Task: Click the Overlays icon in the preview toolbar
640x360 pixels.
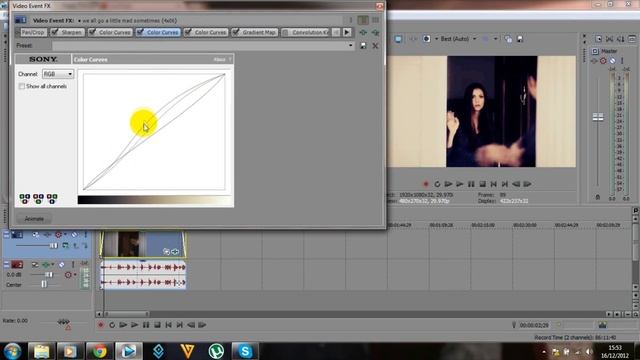Action: tap(486, 39)
